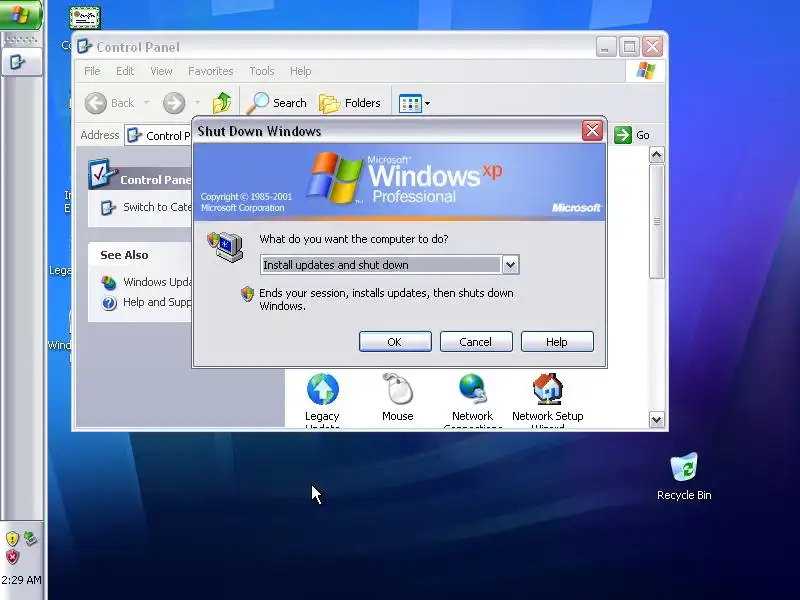The height and width of the screenshot is (600, 800).
Task: Click the Switch to Category View icon
Action: point(108,208)
